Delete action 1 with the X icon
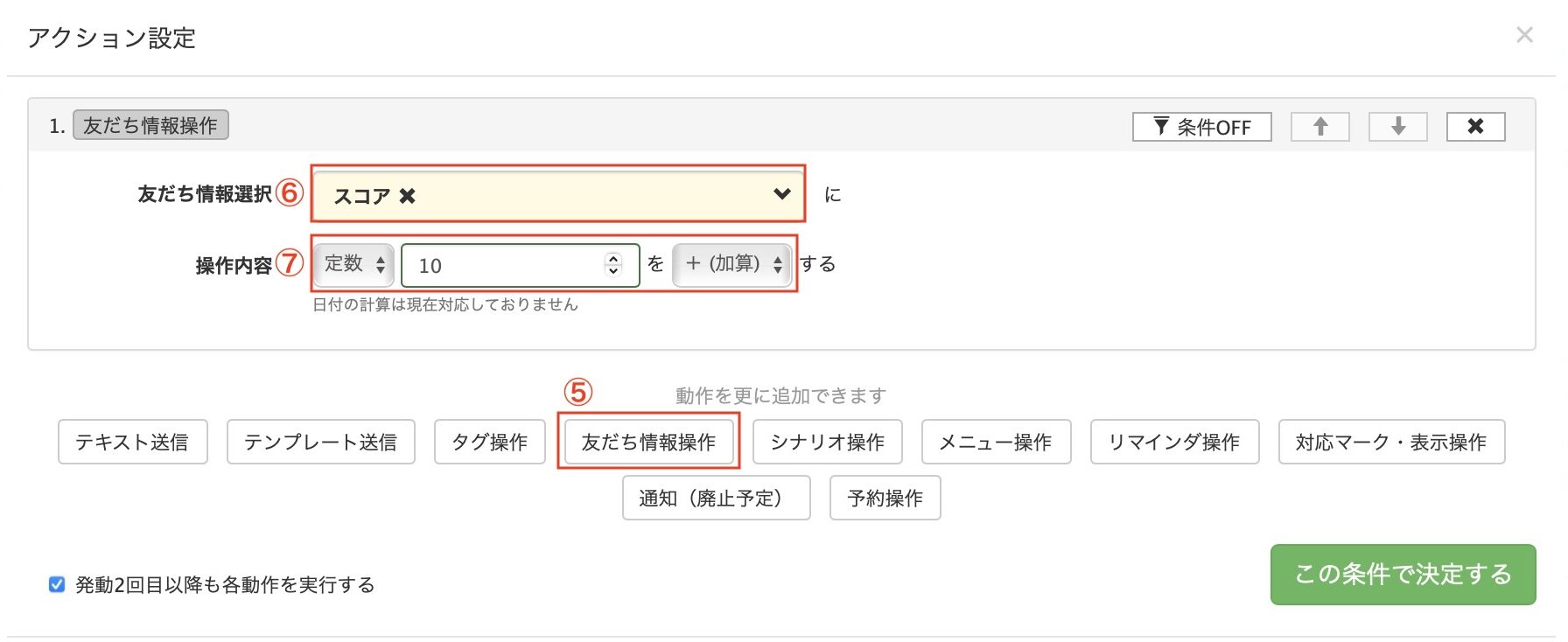Screen dimensions: 1568x642 click(1475, 127)
